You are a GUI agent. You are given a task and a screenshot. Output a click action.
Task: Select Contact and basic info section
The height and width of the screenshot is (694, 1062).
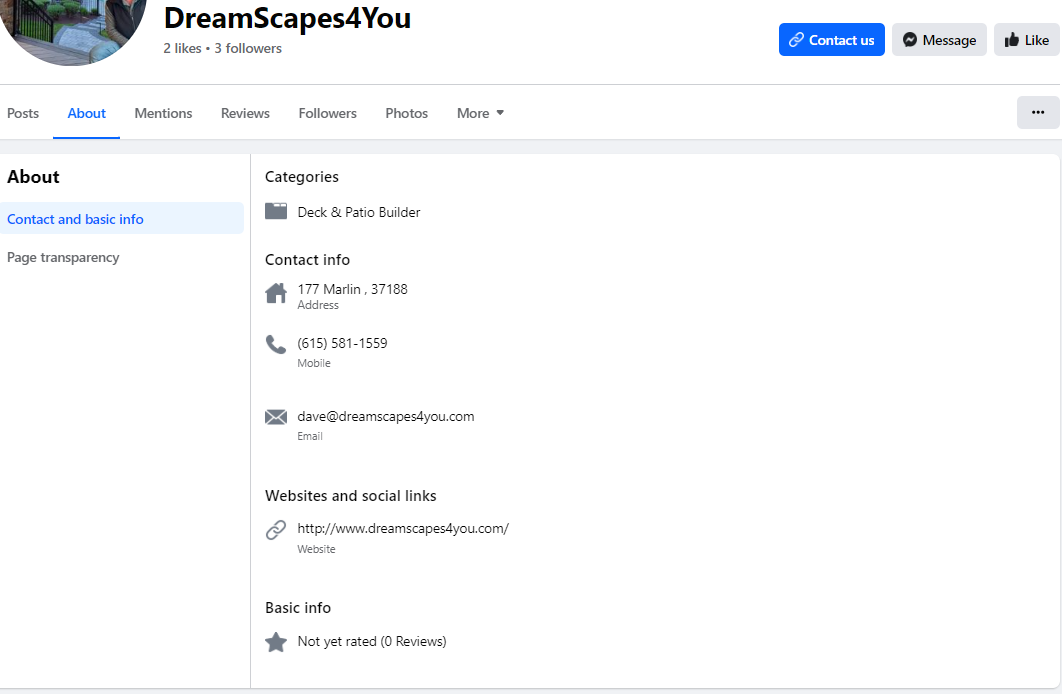(x=122, y=219)
